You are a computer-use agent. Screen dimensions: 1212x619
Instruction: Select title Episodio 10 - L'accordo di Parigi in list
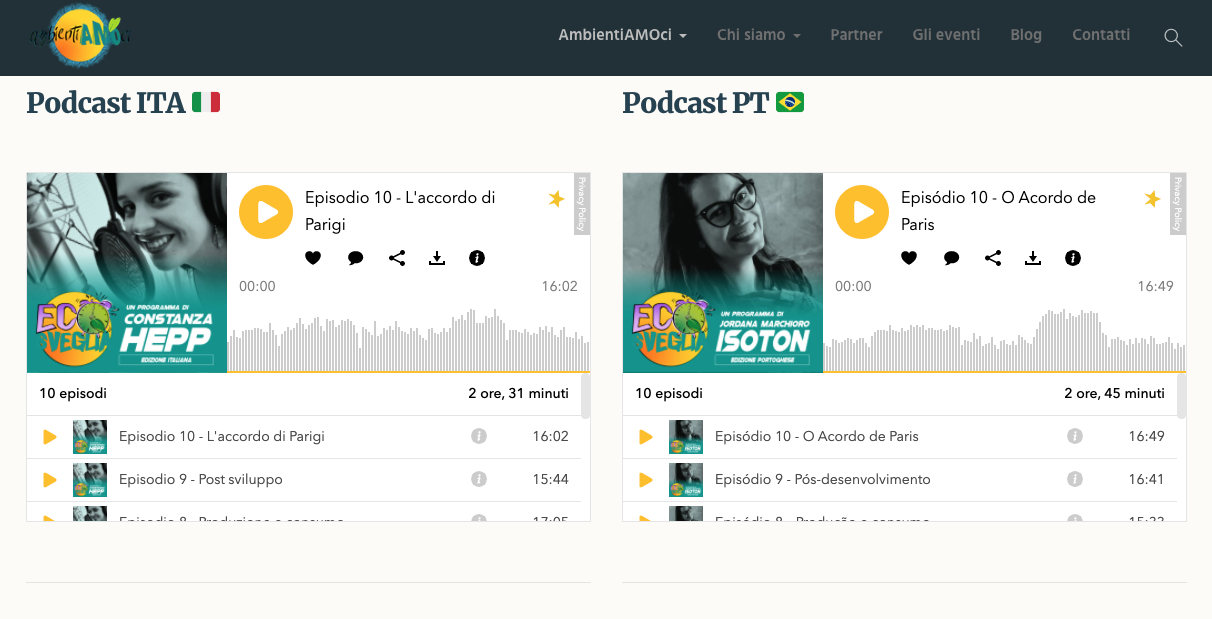pos(222,436)
